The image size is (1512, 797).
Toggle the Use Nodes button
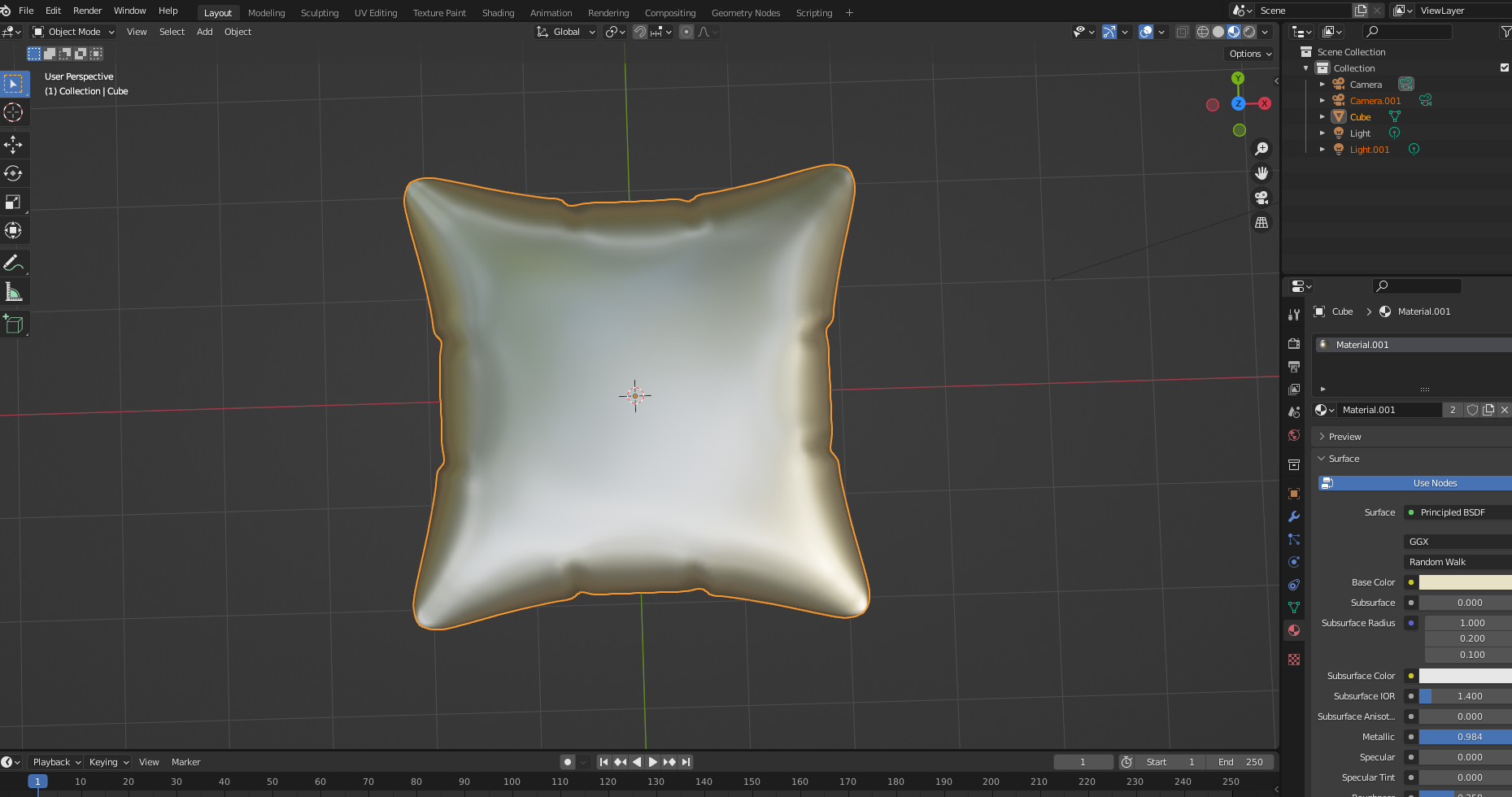(x=1434, y=483)
